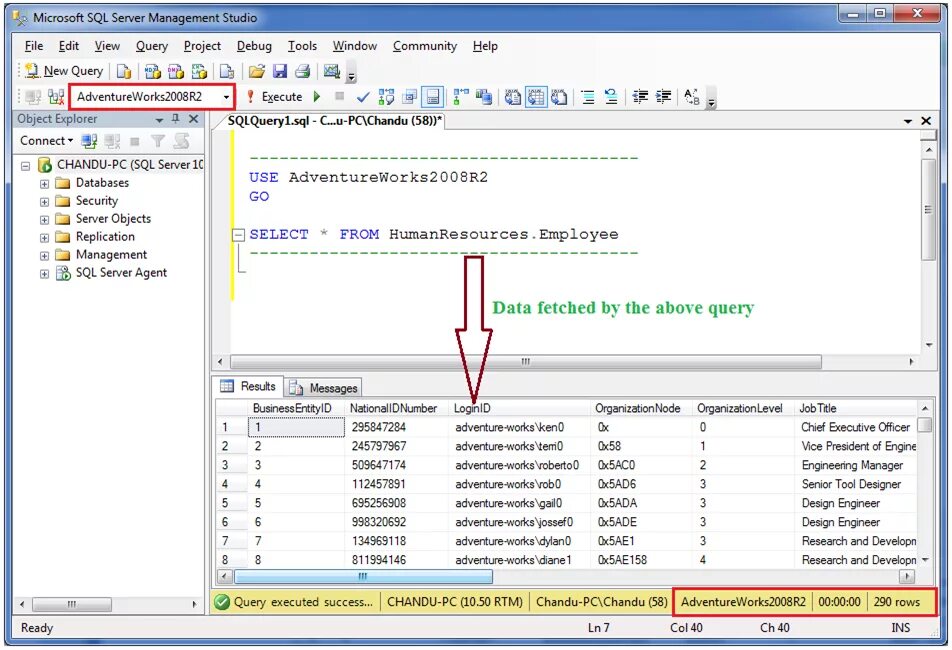The image size is (952, 650).
Task: Switch to the Results tab
Action: pyautogui.click(x=248, y=387)
